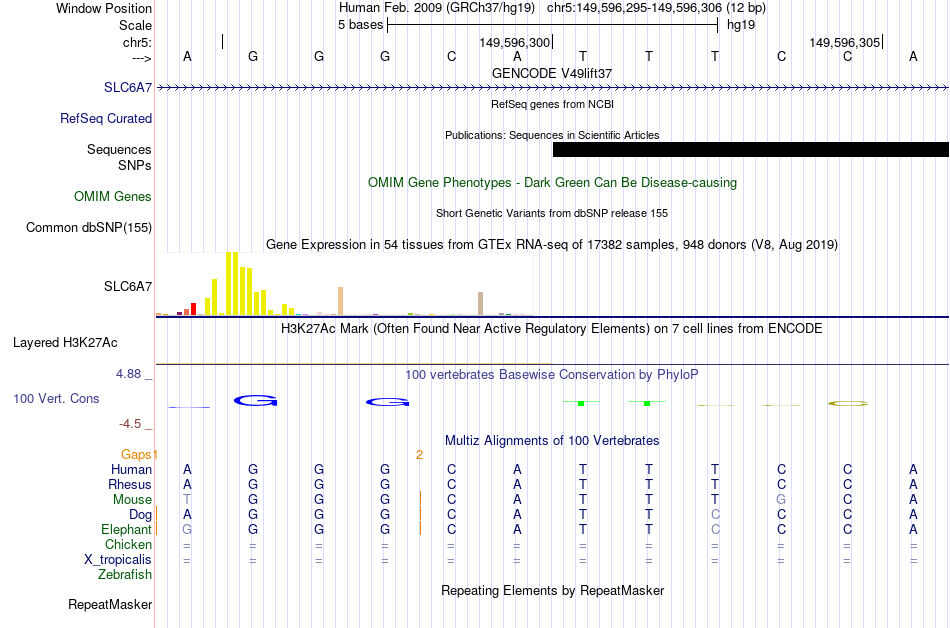Select the RepeatMasker track label
Viewport: 950px width, 628px height.
coord(110,604)
